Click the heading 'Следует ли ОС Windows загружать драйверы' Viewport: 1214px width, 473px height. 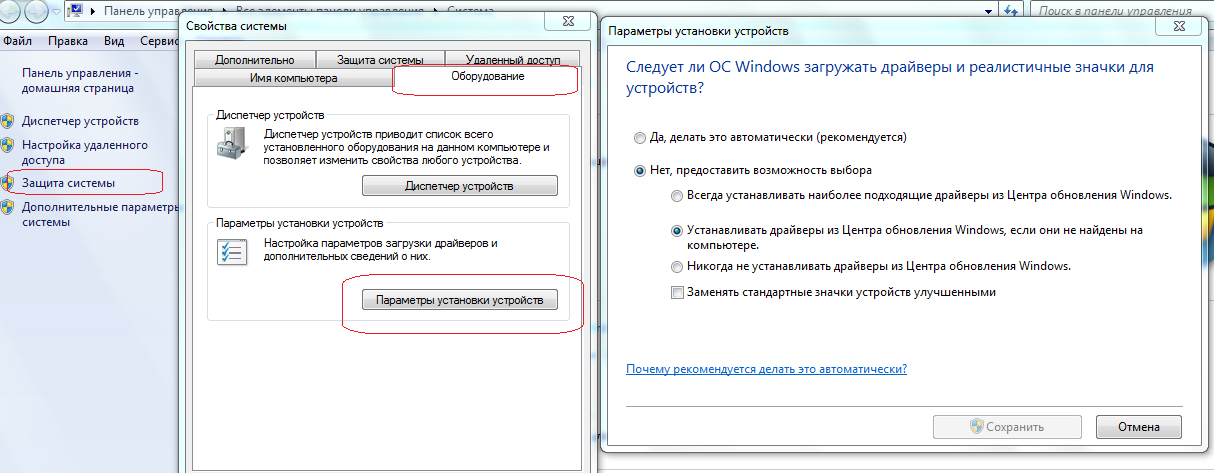(x=889, y=78)
